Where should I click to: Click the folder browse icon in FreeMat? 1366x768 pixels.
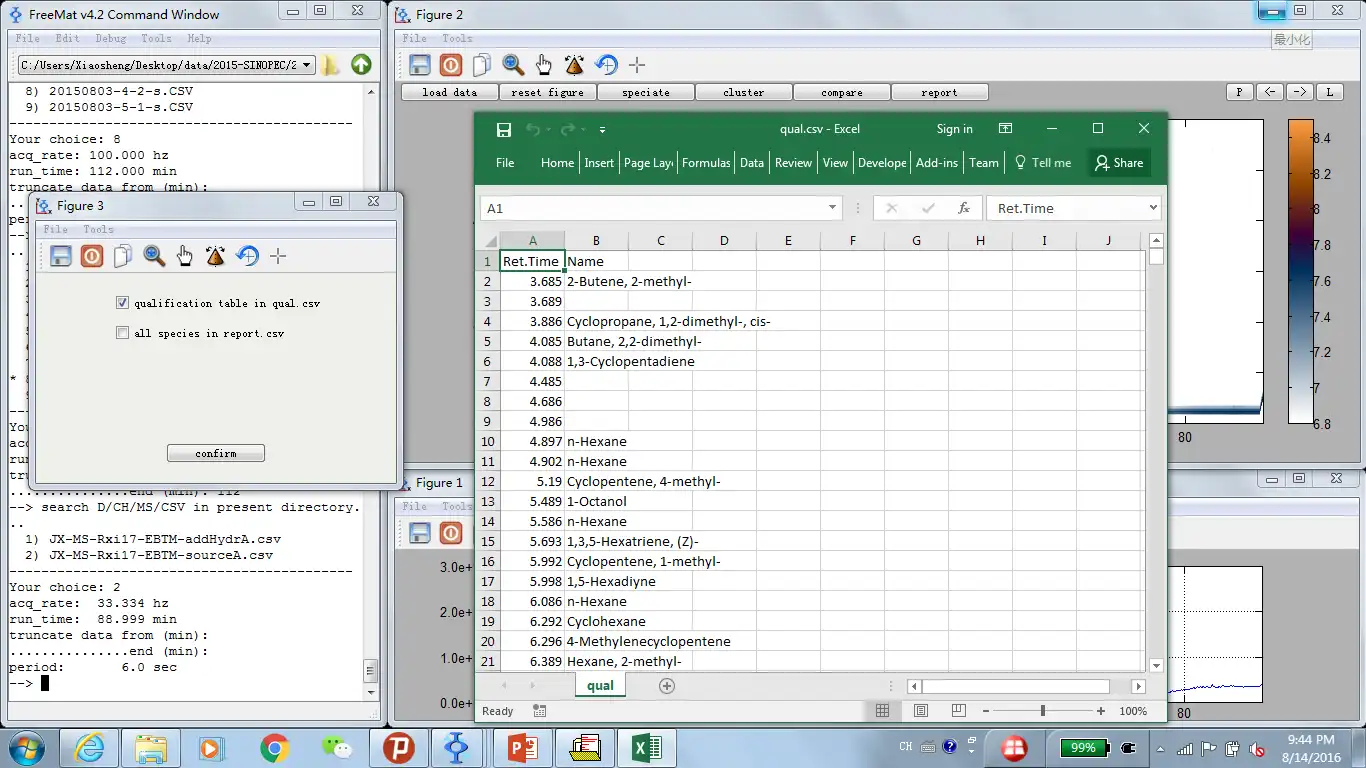coord(331,65)
